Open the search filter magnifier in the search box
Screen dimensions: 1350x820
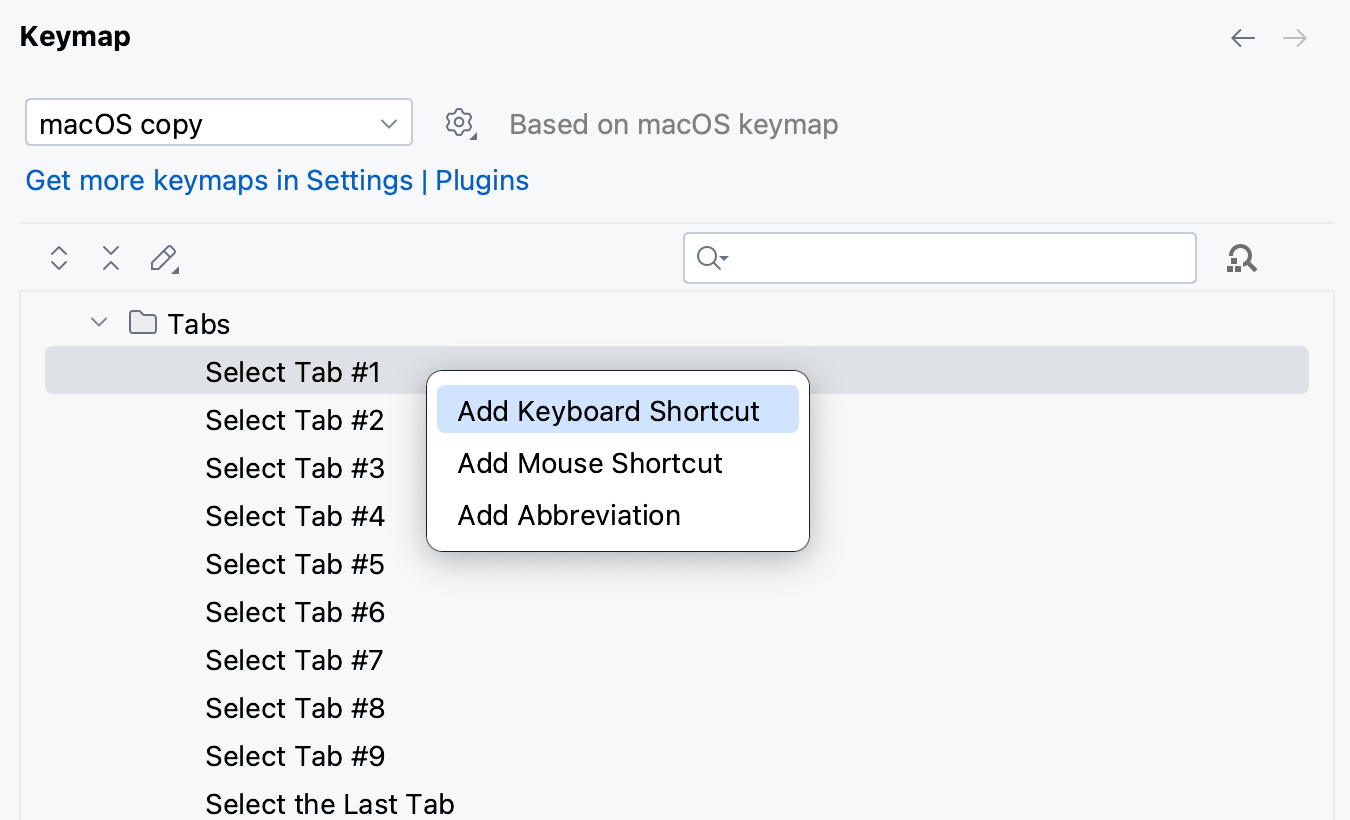(710, 258)
